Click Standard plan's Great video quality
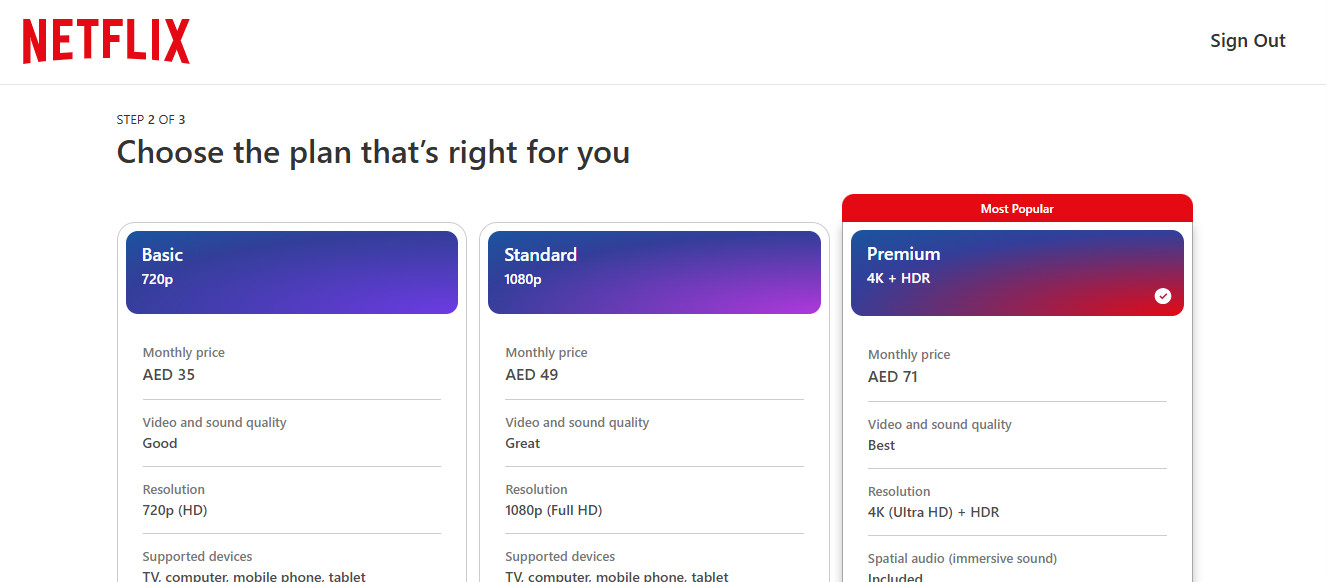 click(x=523, y=443)
